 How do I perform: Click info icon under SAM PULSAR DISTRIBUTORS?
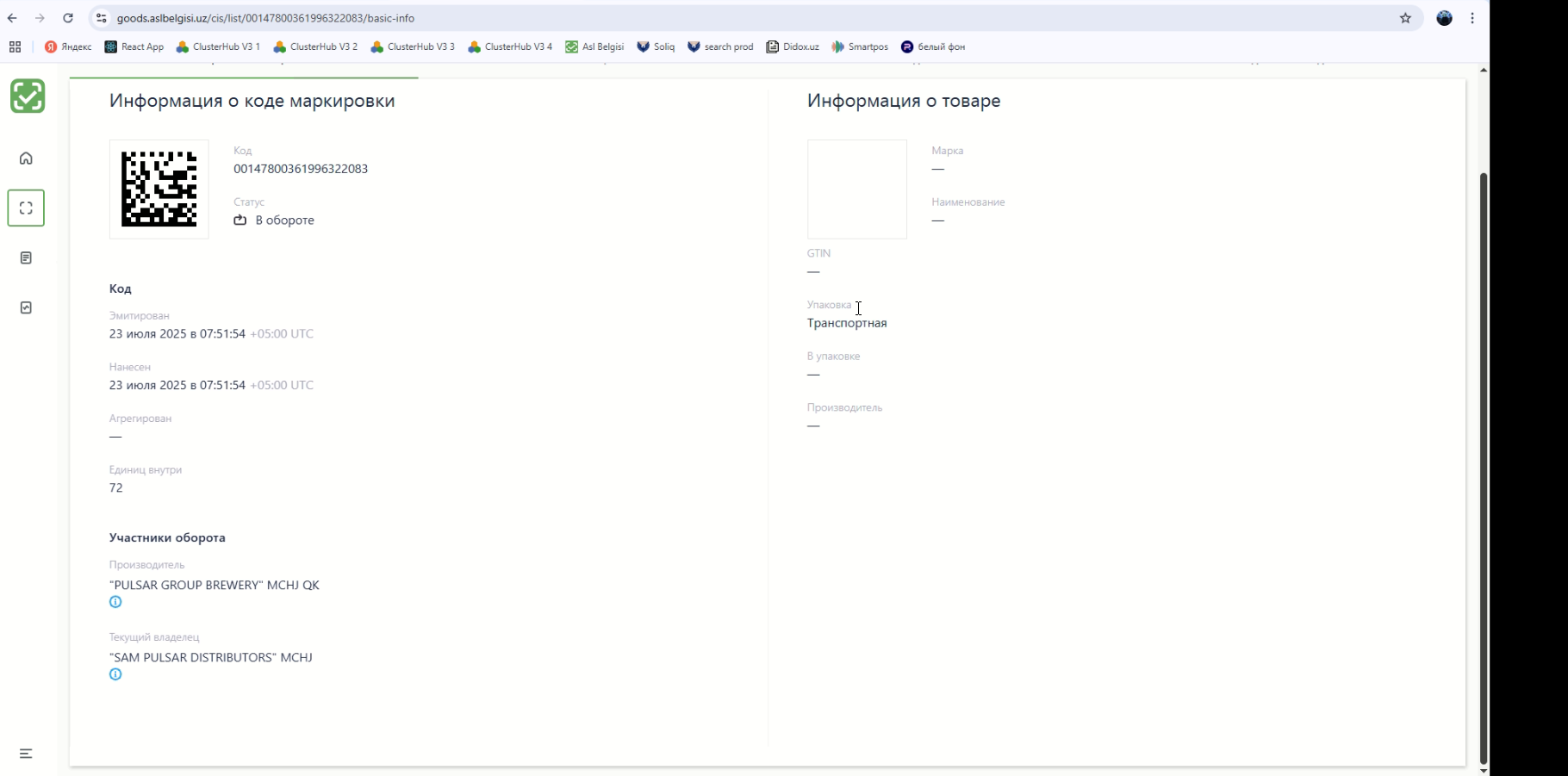point(115,674)
